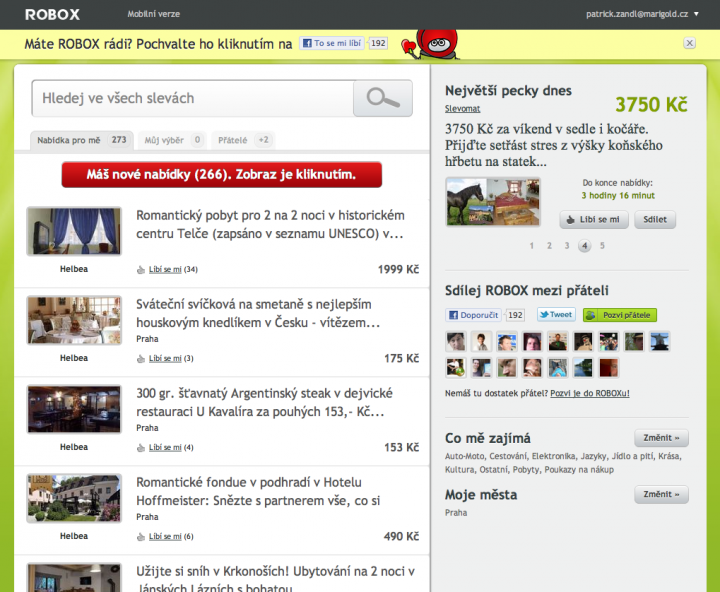Open '300 gr. šťavnatý Argentinský steak' offer

click(264, 403)
